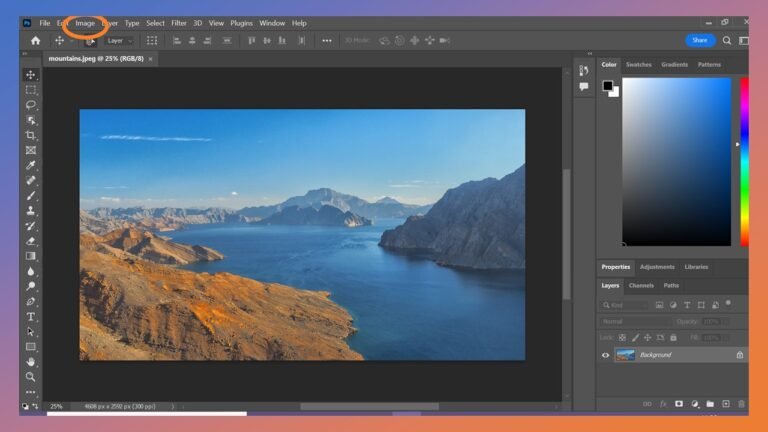768x432 pixels.
Task: Create a new layer plus icon
Action: (726, 404)
